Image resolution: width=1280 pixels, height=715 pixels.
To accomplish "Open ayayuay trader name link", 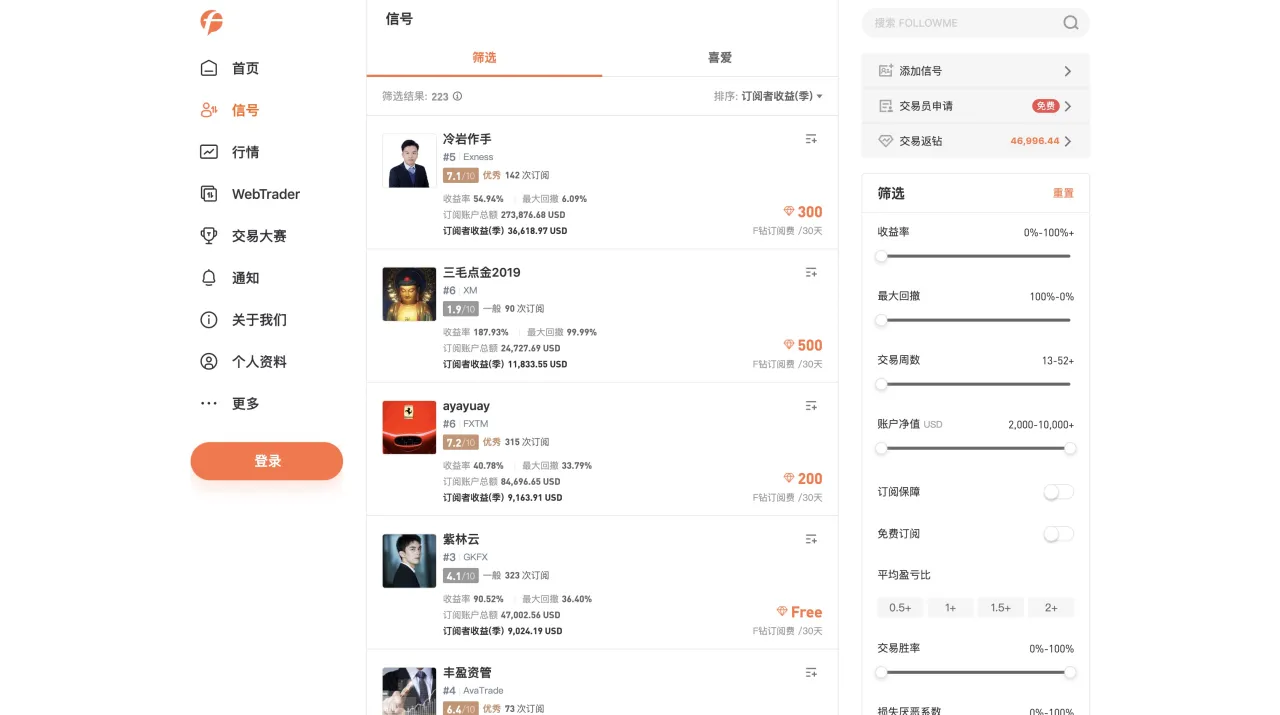I will (466, 406).
